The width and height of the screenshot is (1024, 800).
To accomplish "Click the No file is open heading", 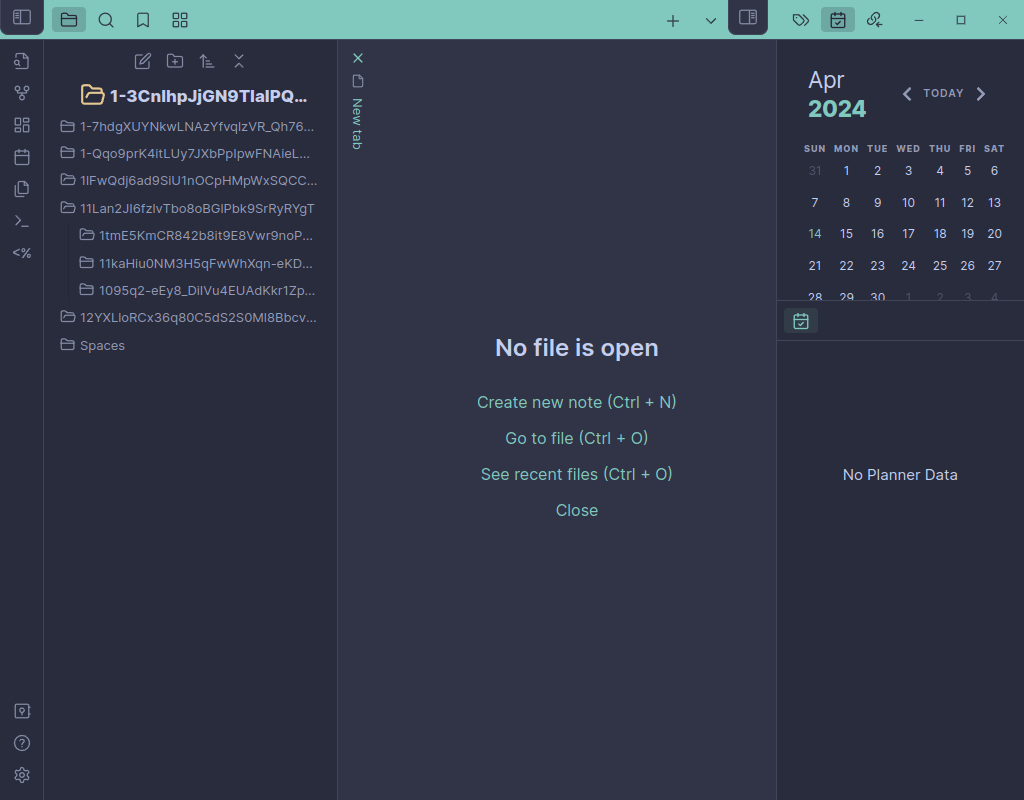I will (x=576, y=348).
